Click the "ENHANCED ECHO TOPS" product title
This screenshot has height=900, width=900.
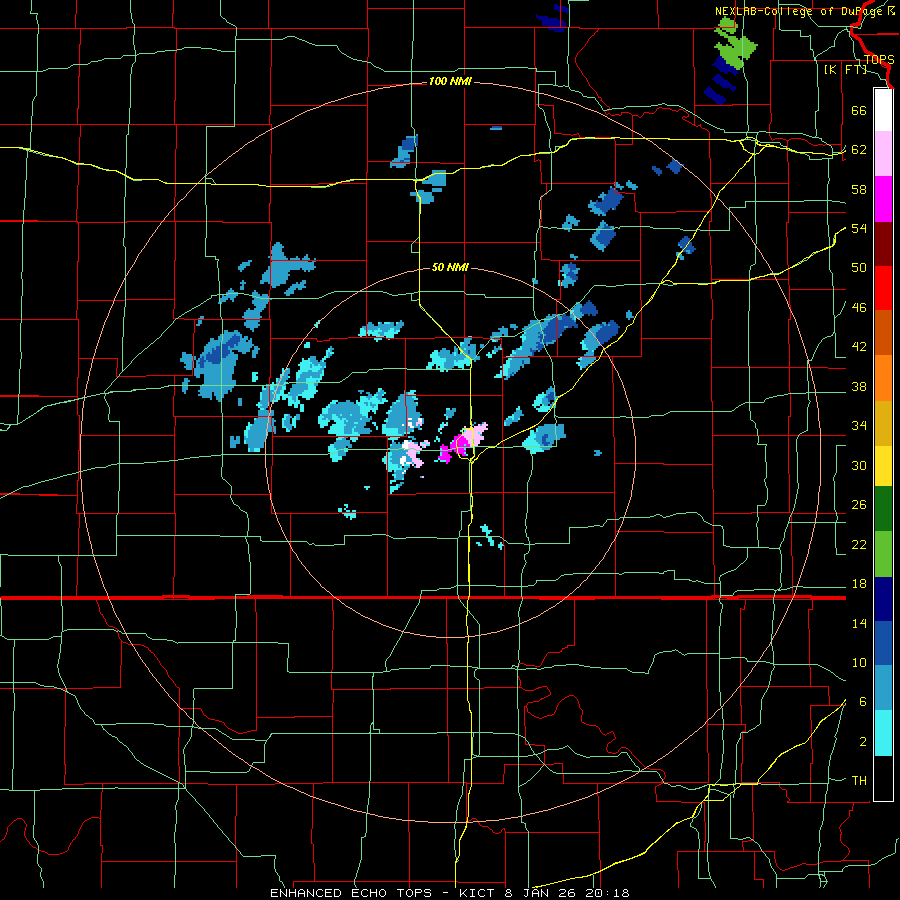[350, 893]
